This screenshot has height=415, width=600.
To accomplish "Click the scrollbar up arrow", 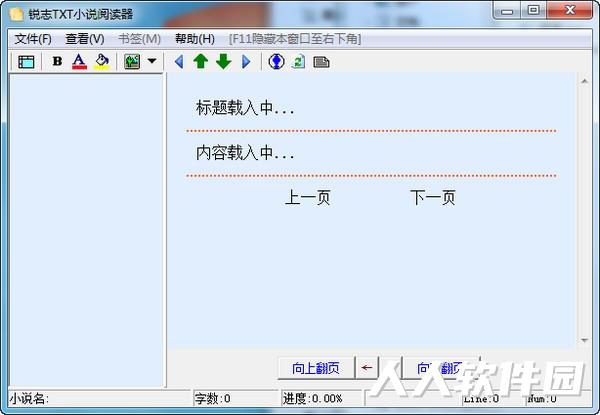I will tap(584, 81).
